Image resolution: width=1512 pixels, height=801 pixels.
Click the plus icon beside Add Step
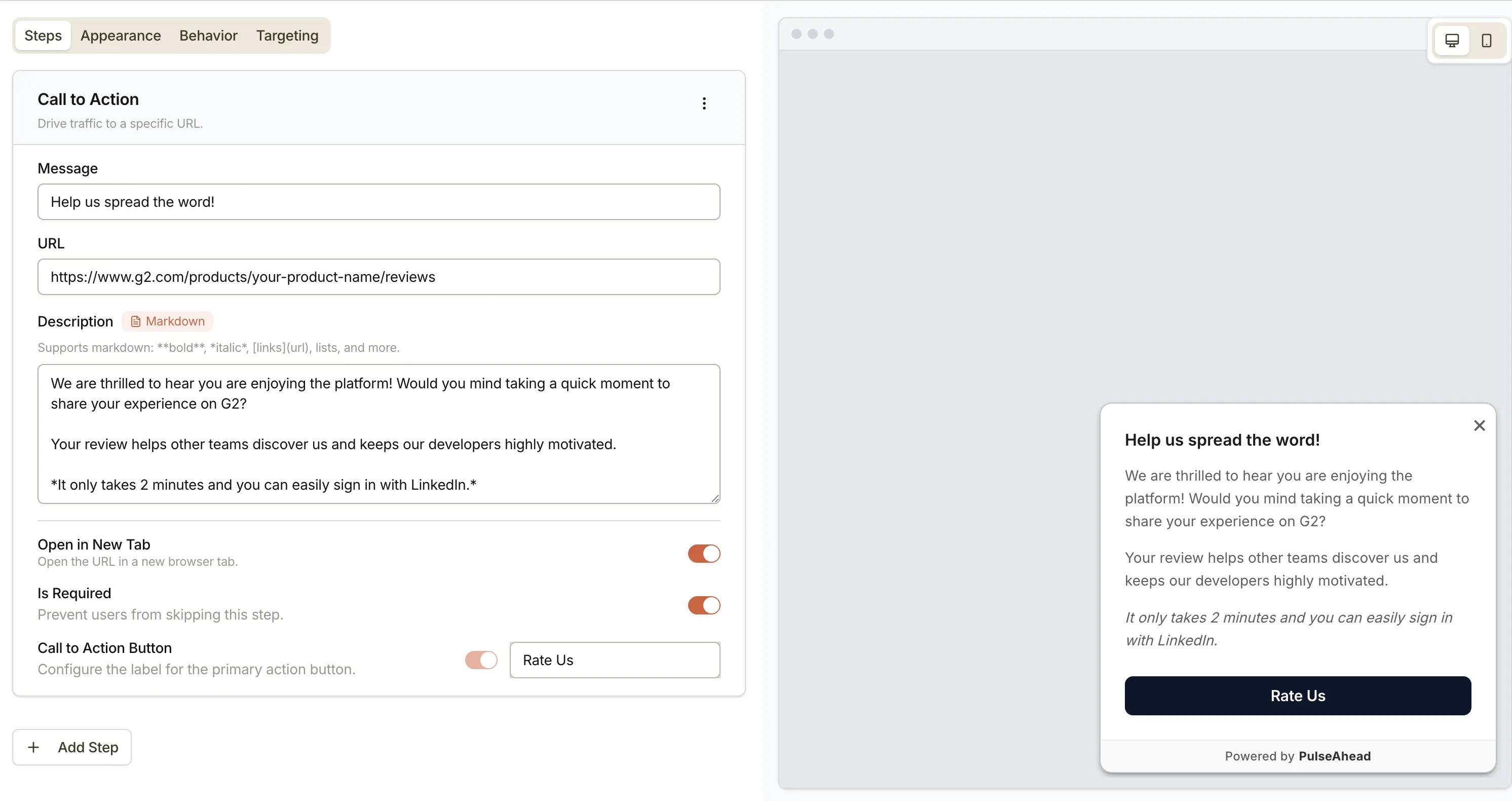33,747
